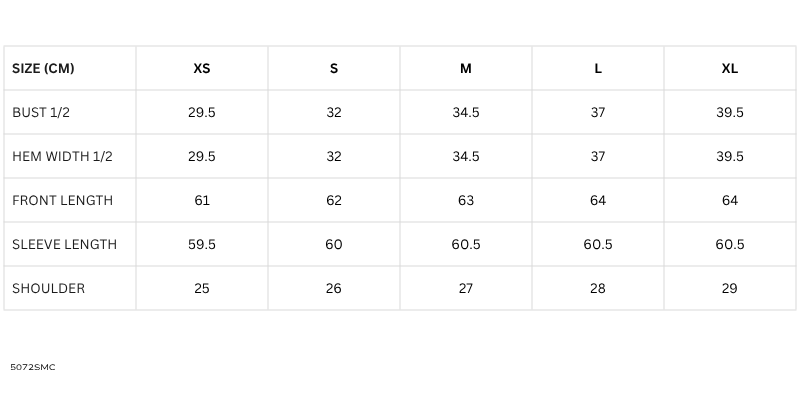Click the SIZE (CM) header cell
Image resolution: width=800 pixels, height=400 pixels.
tap(43, 69)
